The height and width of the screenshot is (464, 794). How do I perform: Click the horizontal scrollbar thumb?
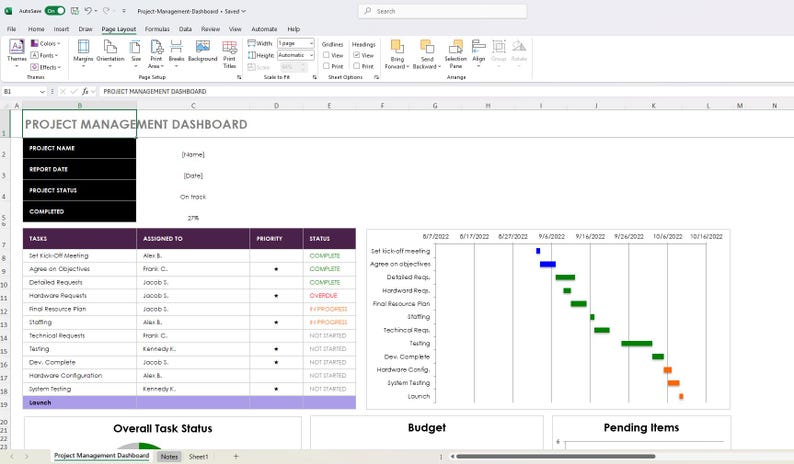[x=555, y=456]
